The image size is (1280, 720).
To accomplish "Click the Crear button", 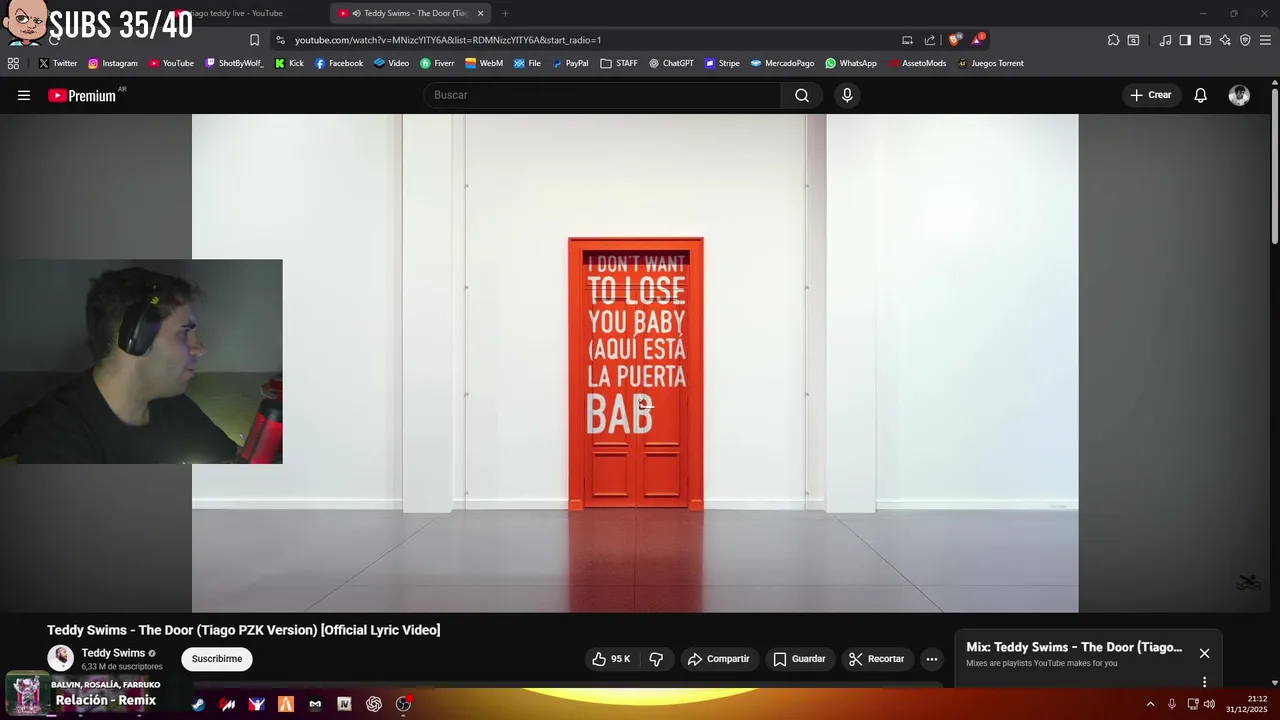I will pyautogui.click(x=1150, y=95).
